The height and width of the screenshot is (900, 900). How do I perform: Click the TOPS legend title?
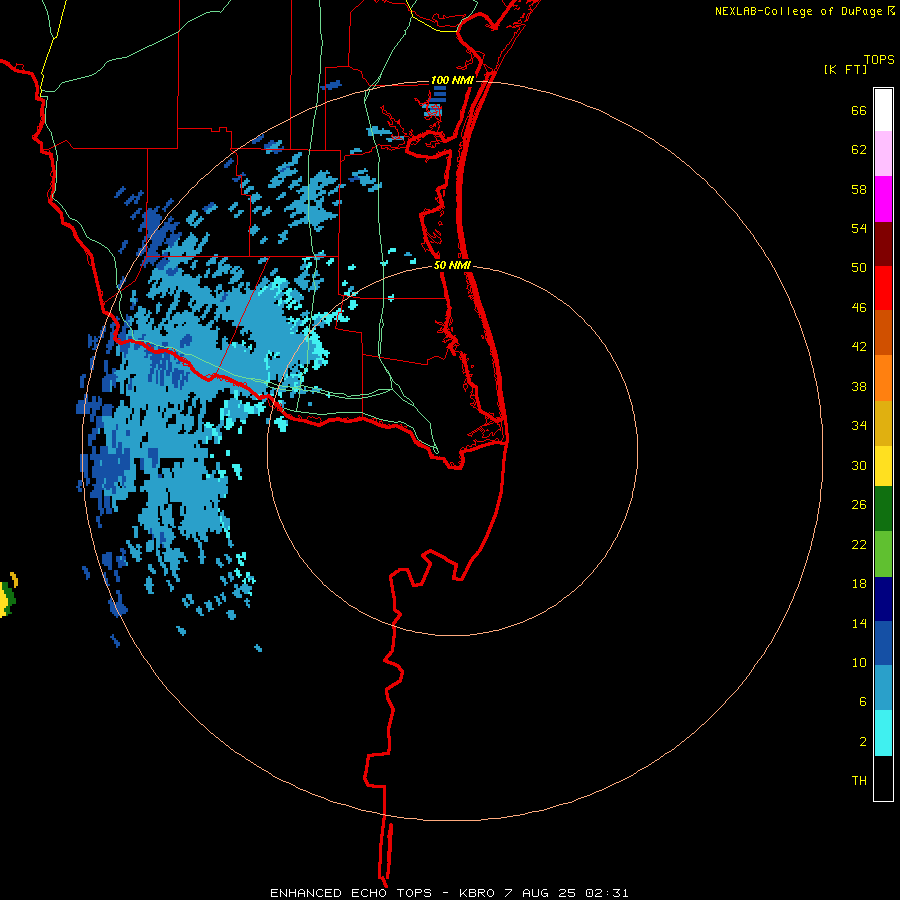879,59
